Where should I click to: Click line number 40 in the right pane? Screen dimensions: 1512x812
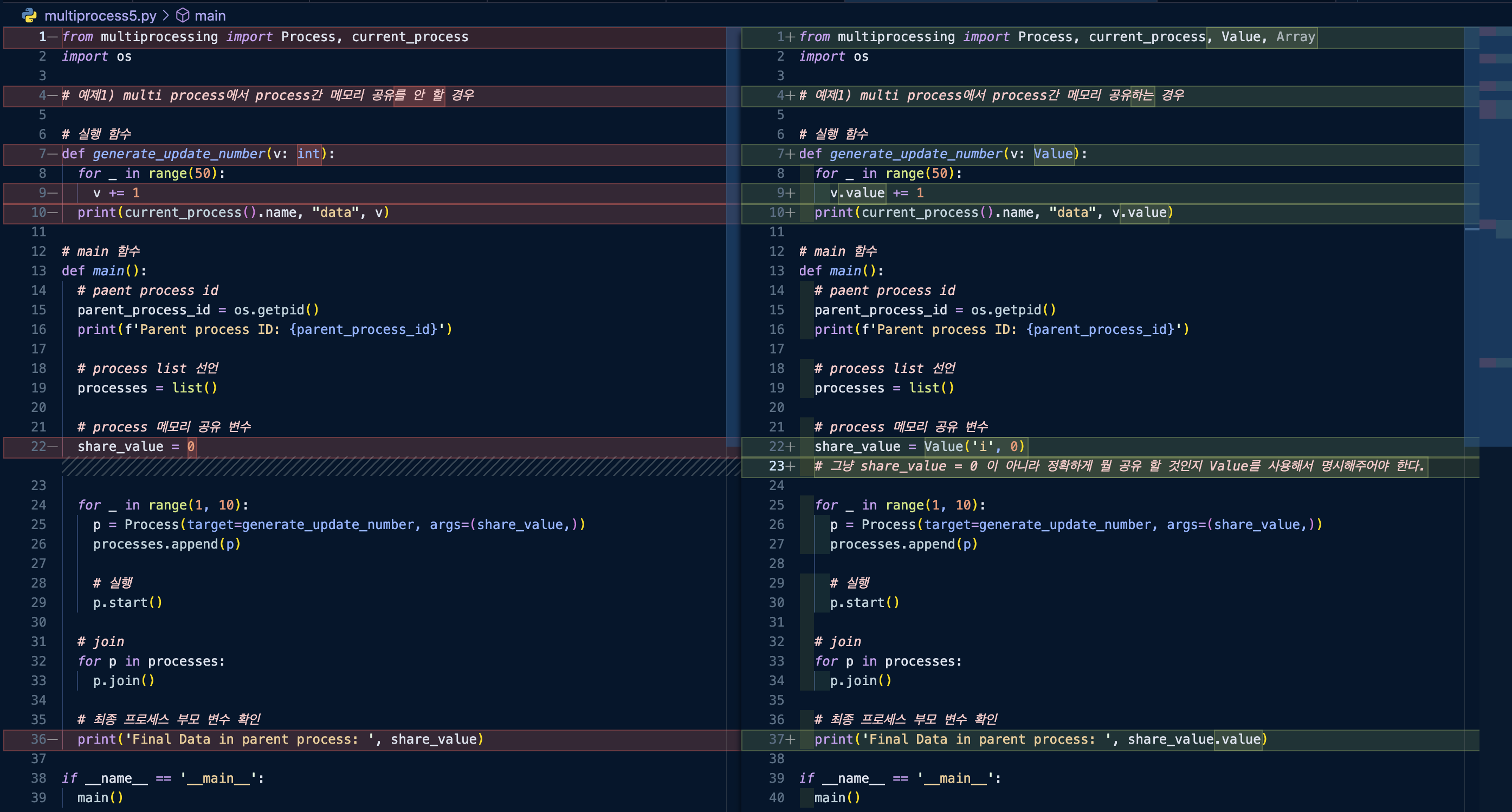coord(777,798)
